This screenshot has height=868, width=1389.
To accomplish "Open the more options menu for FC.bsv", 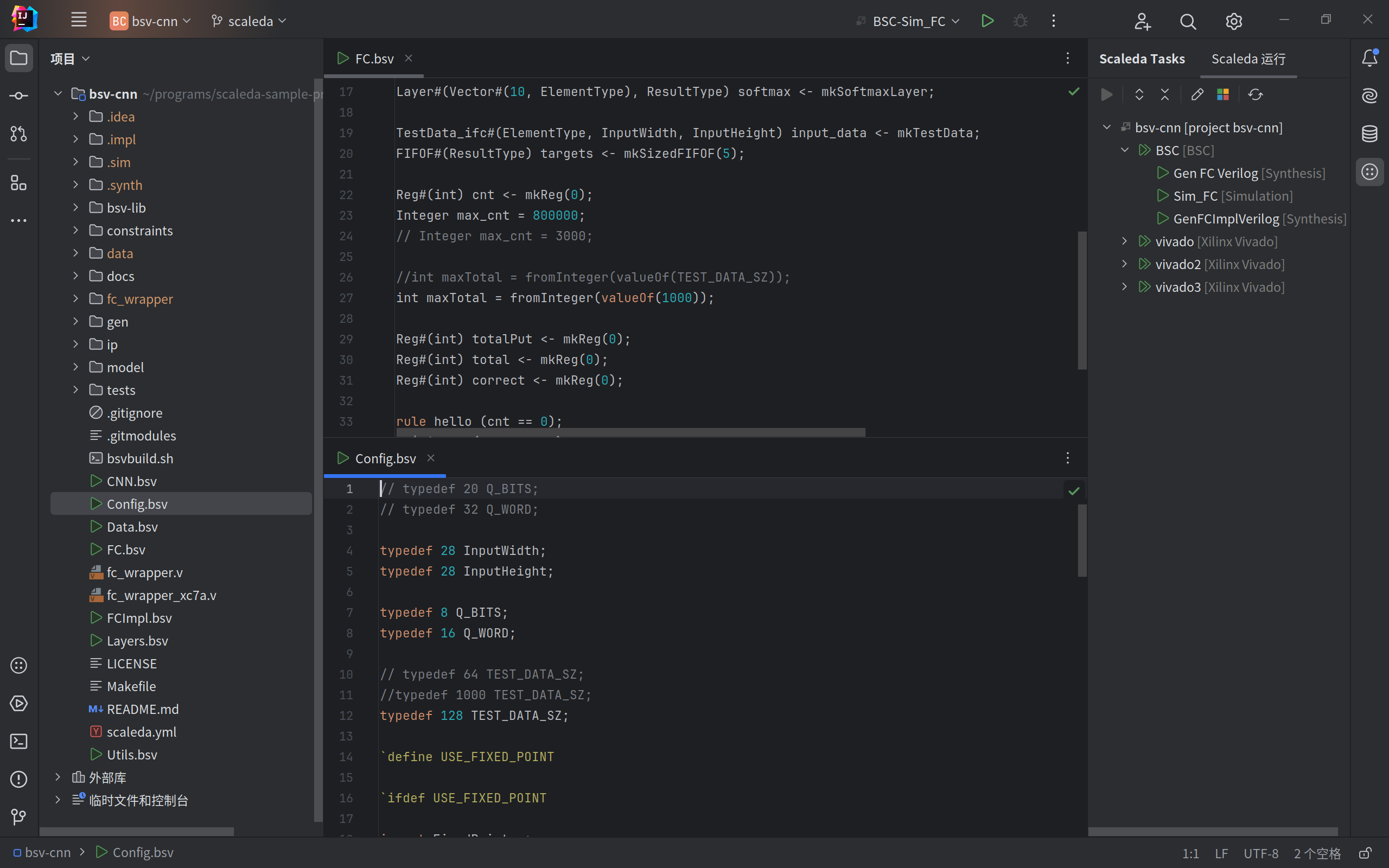I will click(1068, 58).
